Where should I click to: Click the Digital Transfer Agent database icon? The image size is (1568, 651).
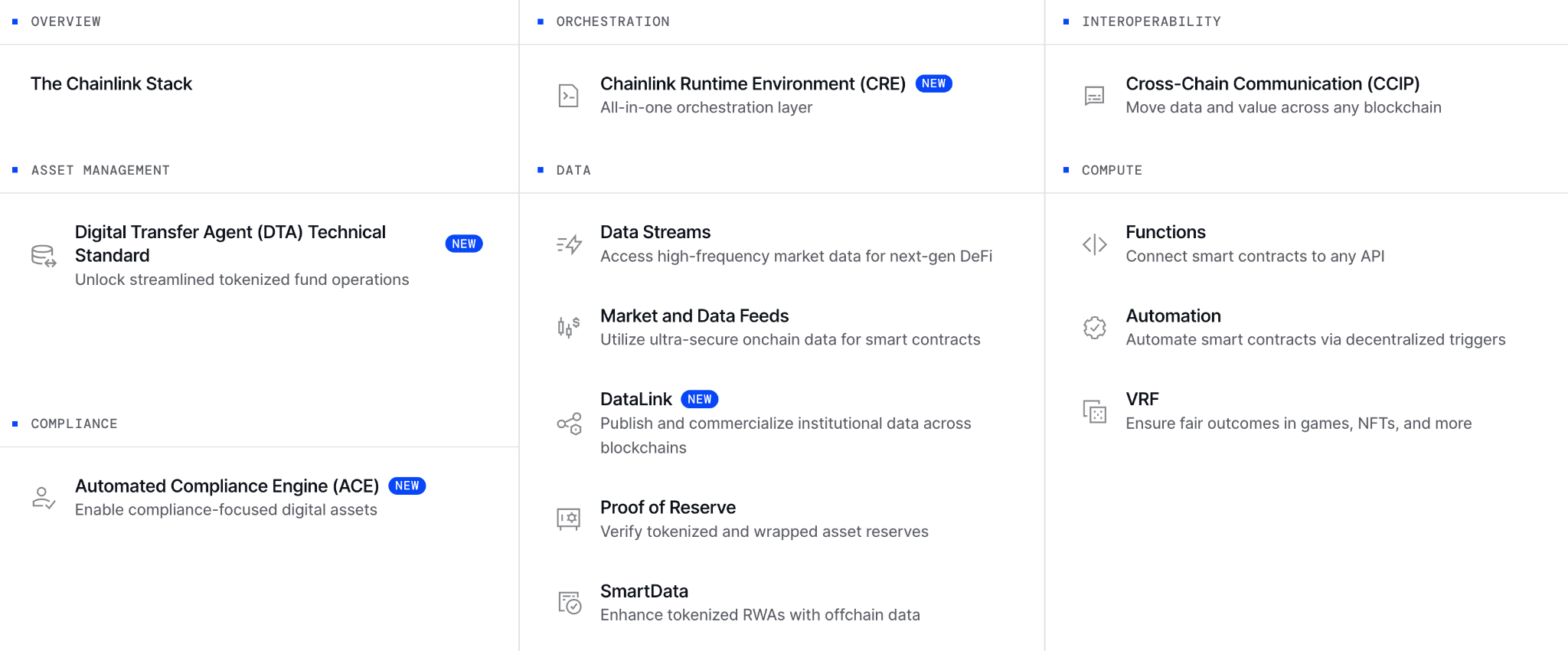tap(44, 256)
